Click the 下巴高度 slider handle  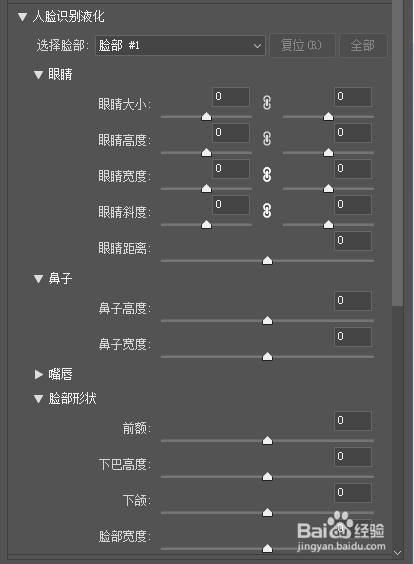pos(267,477)
